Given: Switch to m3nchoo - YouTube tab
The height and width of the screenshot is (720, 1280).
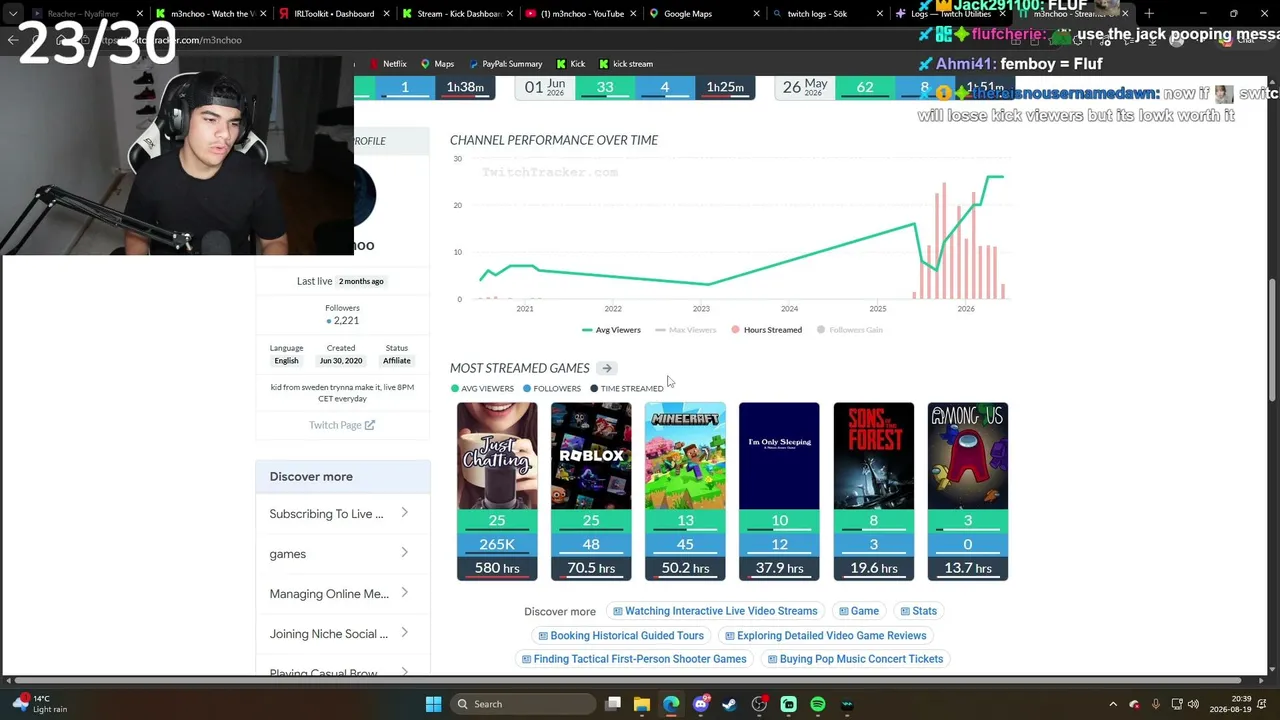Looking at the screenshot, I should coord(580,14).
